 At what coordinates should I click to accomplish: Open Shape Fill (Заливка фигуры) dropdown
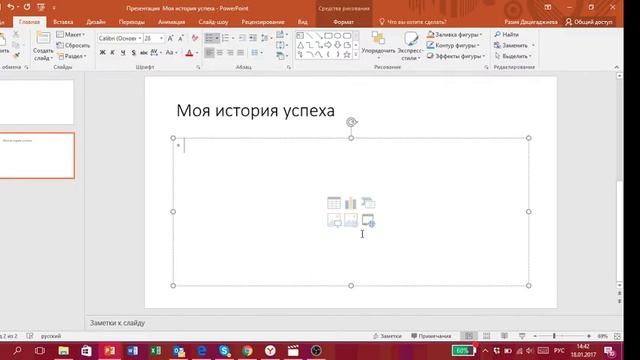click(454, 35)
